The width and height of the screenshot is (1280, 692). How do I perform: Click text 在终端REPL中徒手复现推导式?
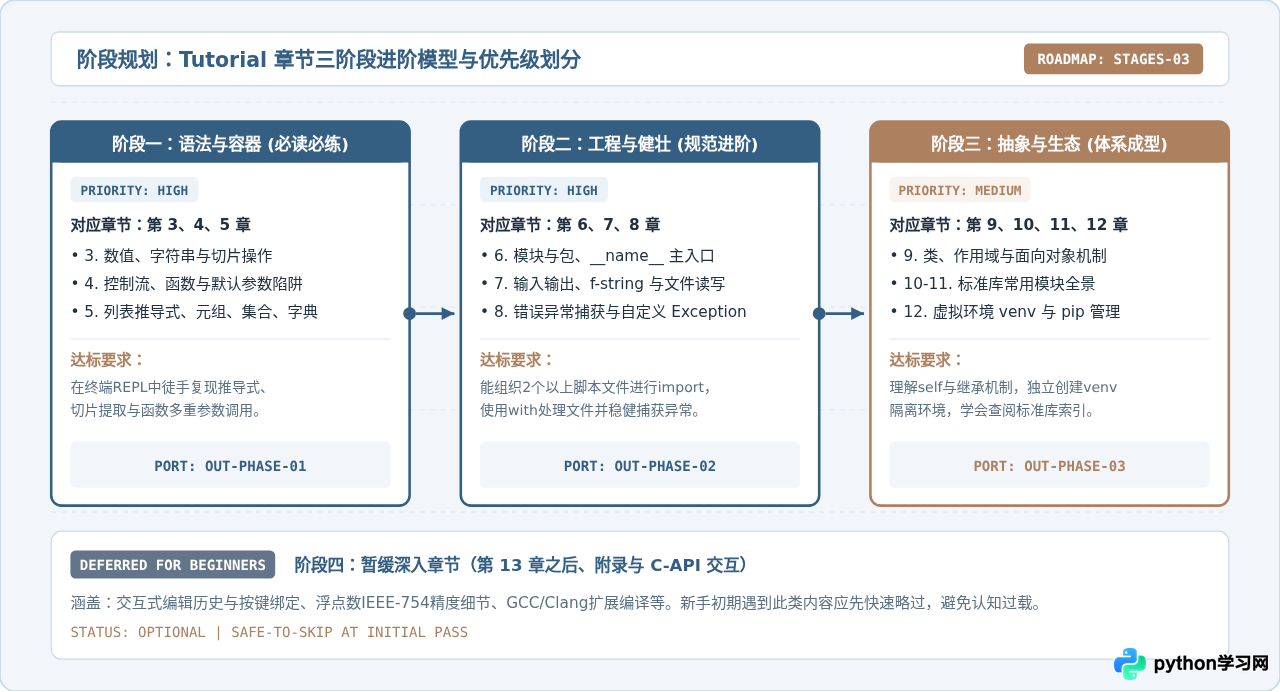click(x=171, y=388)
